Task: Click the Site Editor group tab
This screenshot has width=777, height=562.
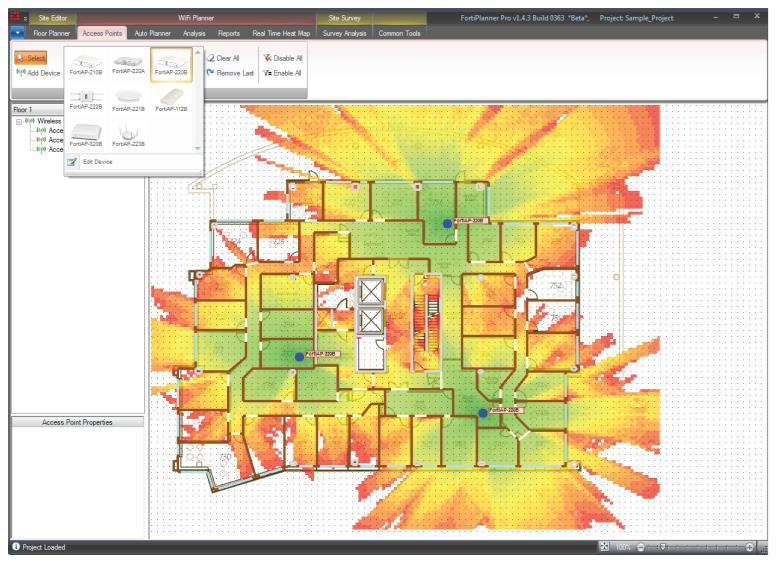Action: (x=53, y=18)
